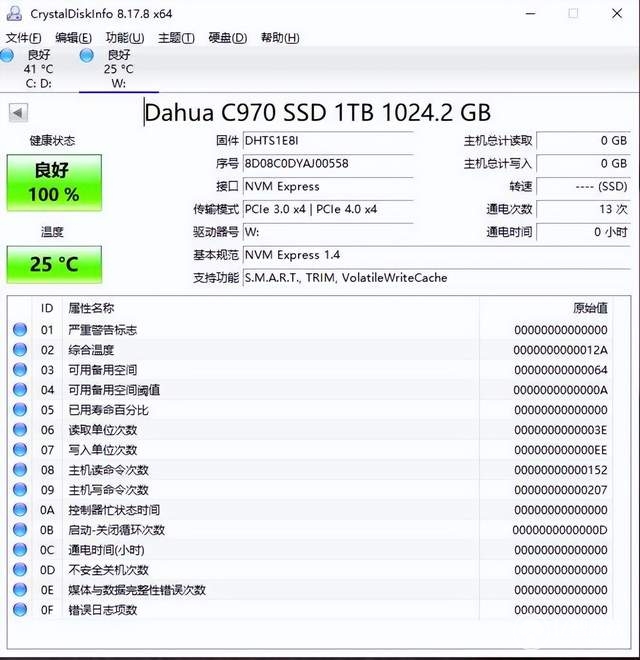Click status orb for 05 已用寿命百分比
The height and width of the screenshot is (660, 640).
point(20,410)
